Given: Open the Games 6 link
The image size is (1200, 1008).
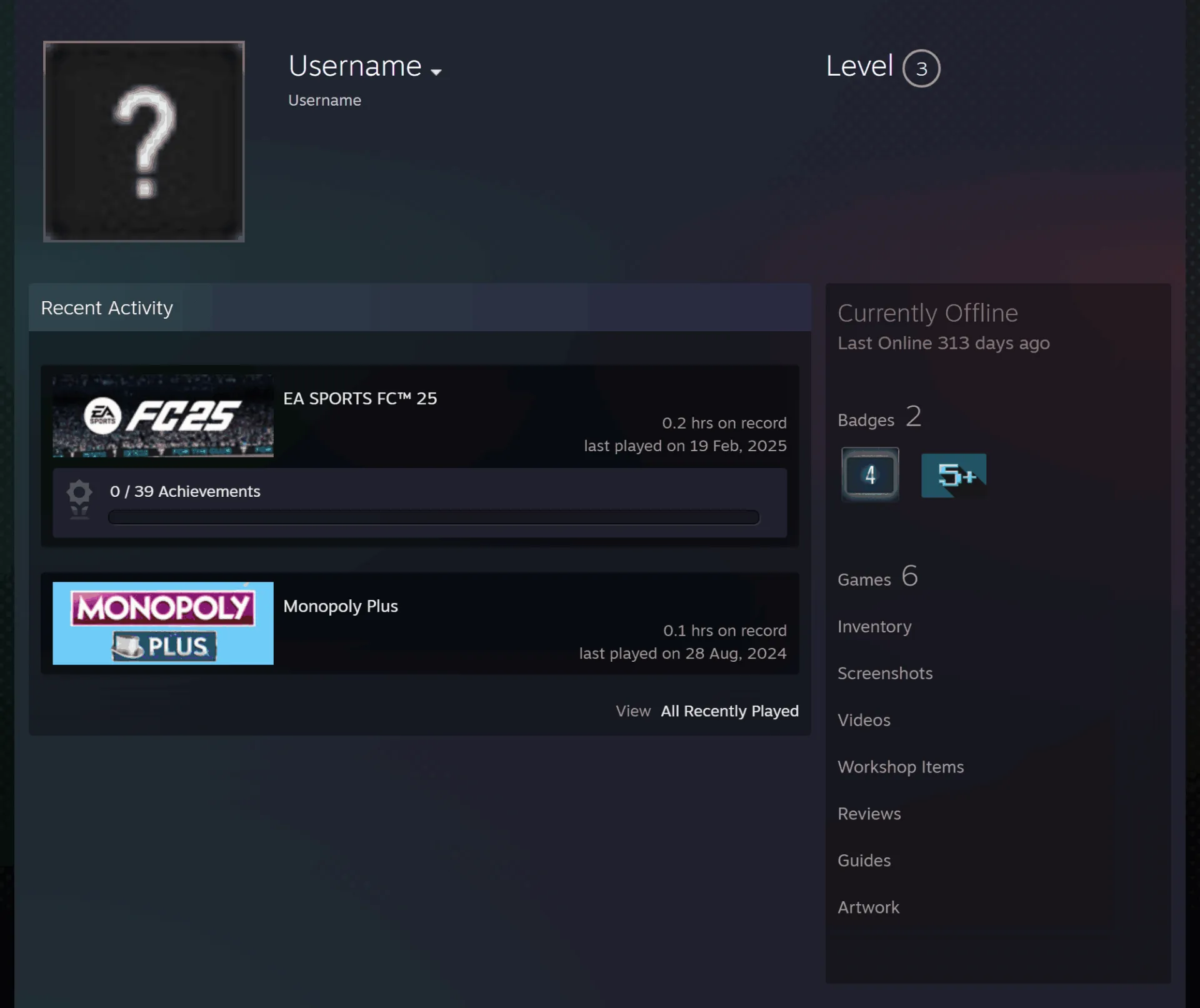Looking at the screenshot, I should point(877,576).
